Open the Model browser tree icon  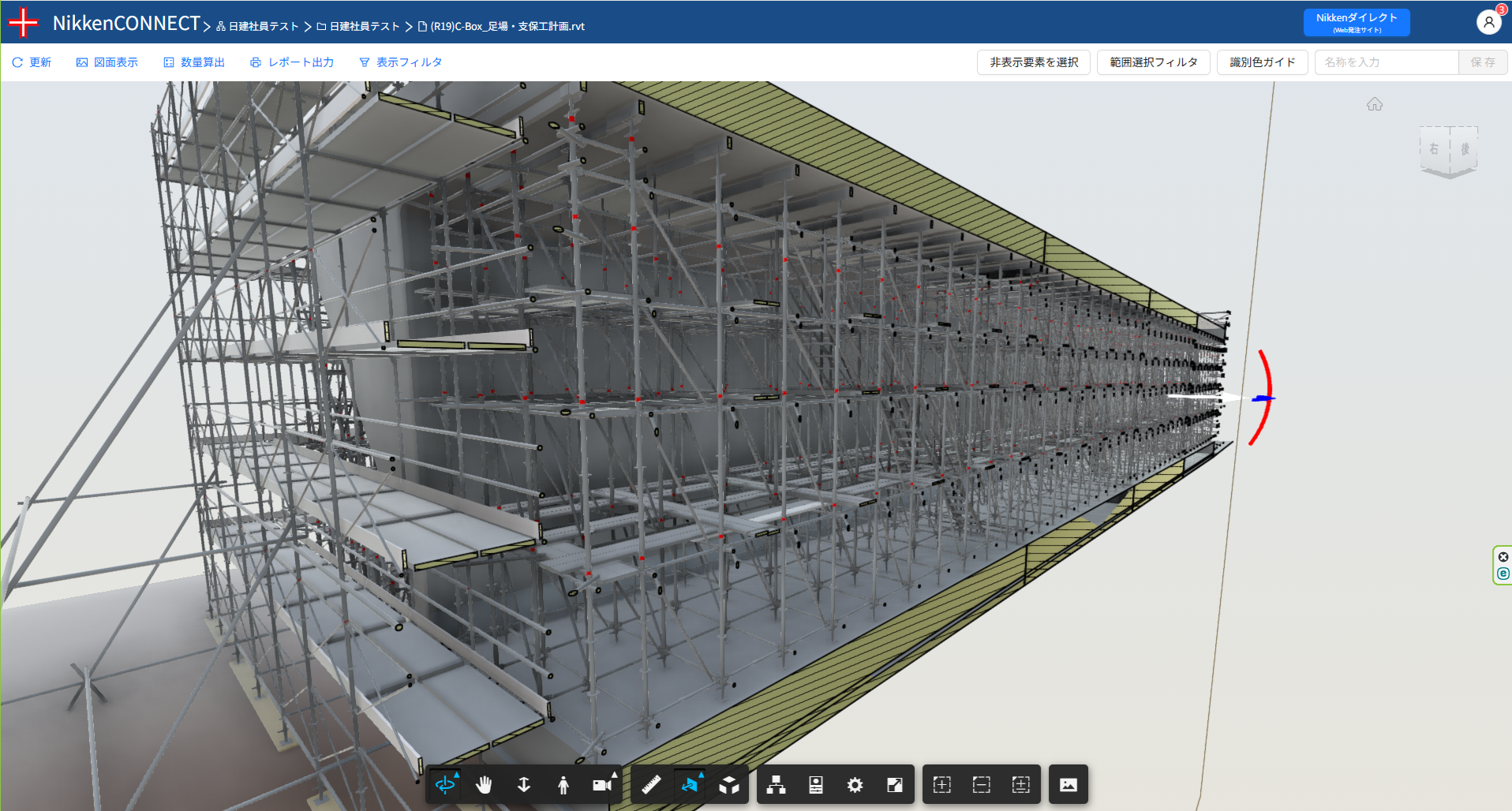click(776, 784)
